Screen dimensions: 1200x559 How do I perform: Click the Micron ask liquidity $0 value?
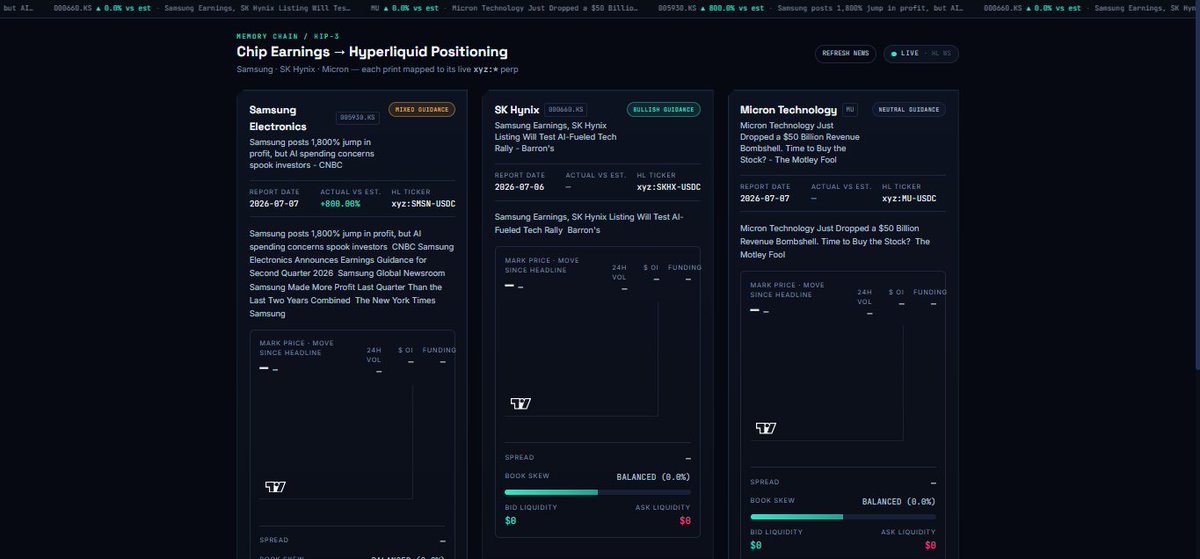click(931, 545)
